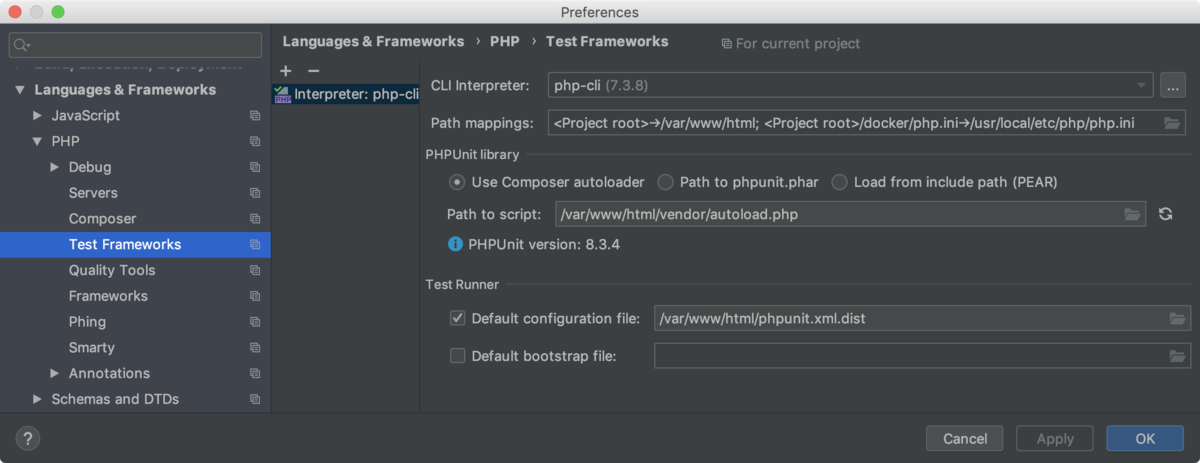
Task: Browse for default configuration file
Action: click(x=1178, y=319)
